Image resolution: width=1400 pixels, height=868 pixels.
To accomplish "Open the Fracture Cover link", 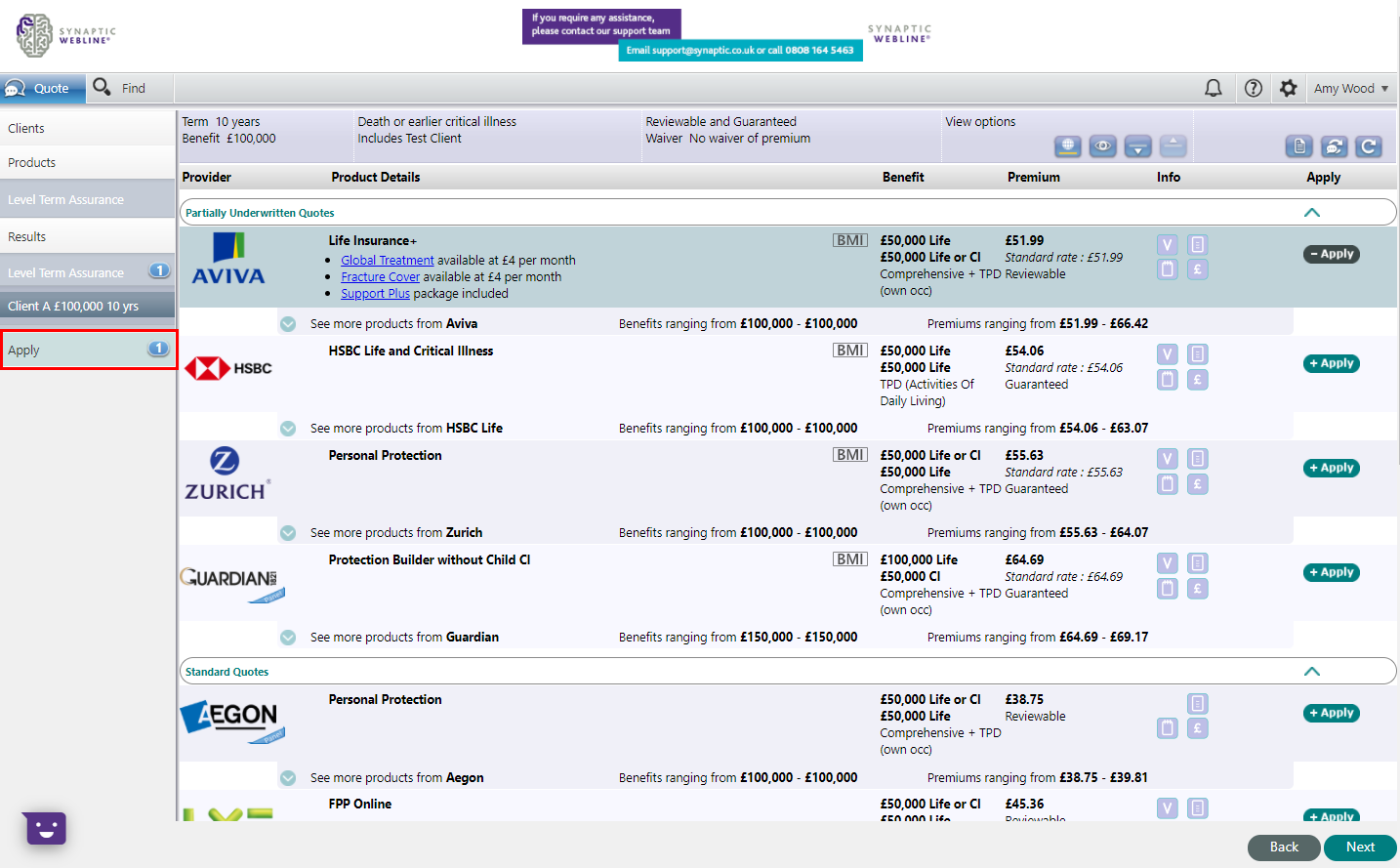I will (x=381, y=277).
